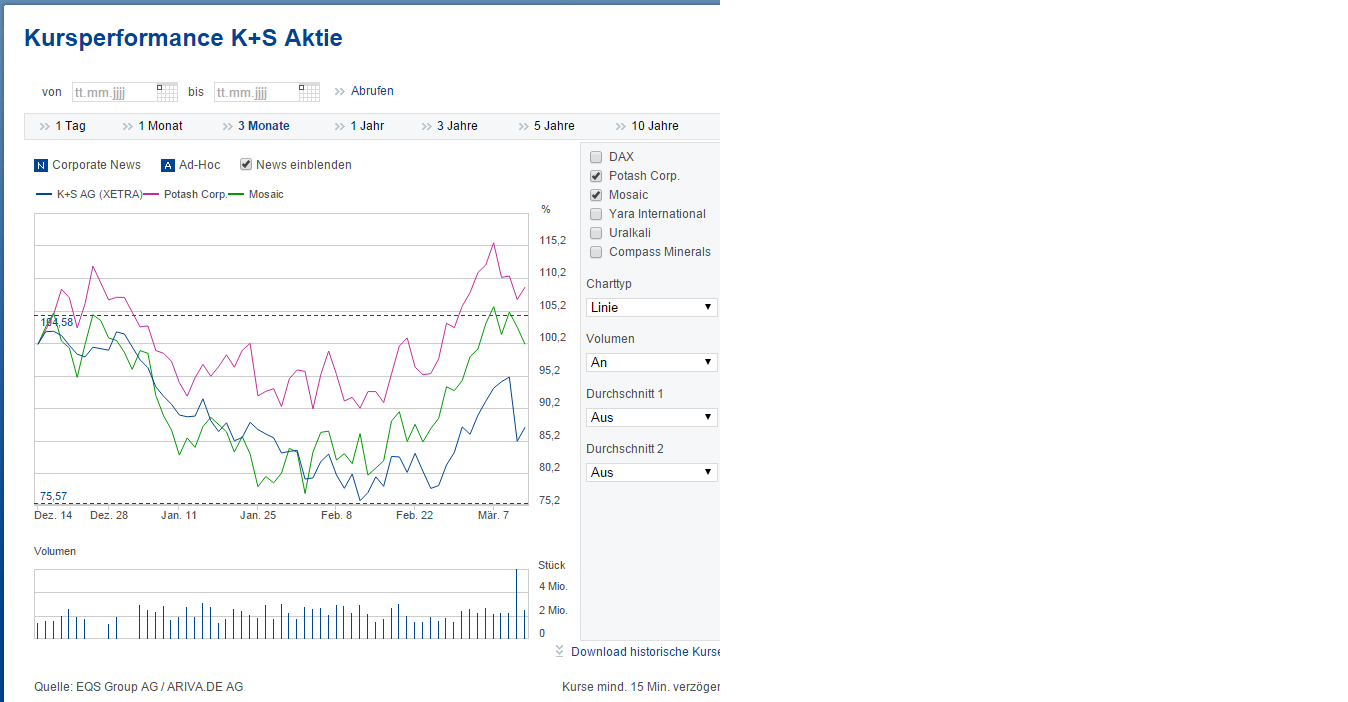Select the '1 Monat' time range
The image size is (1348, 702).
(x=160, y=126)
